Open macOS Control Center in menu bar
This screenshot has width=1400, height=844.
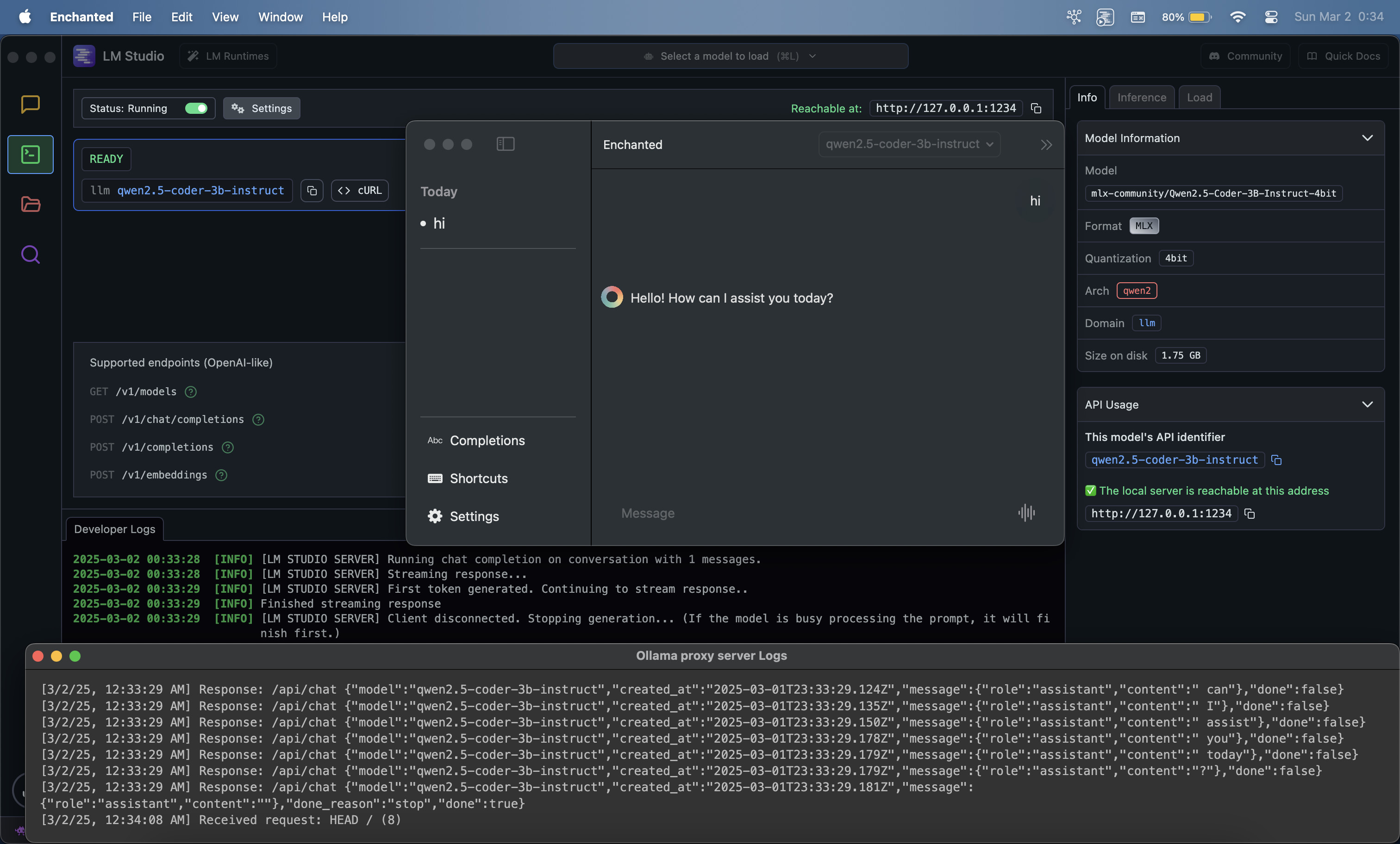click(1271, 17)
